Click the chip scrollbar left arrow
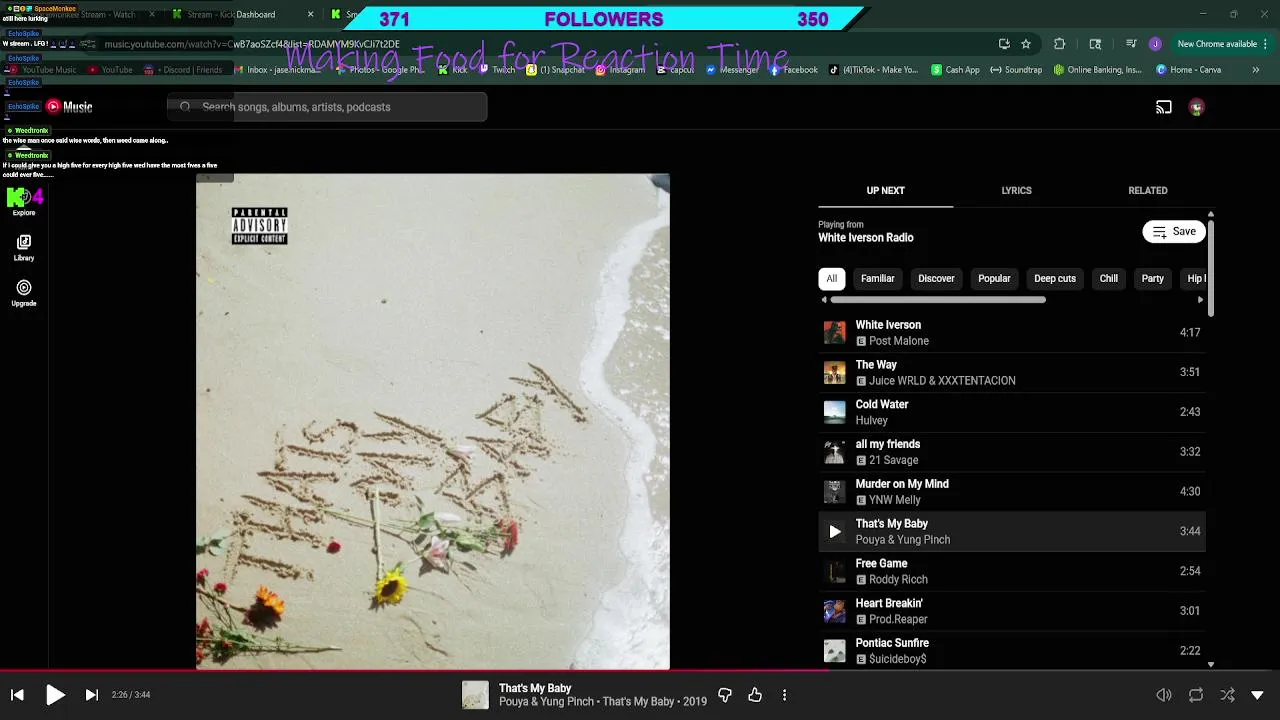Viewport: 1280px width, 720px height. [x=824, y=300]
